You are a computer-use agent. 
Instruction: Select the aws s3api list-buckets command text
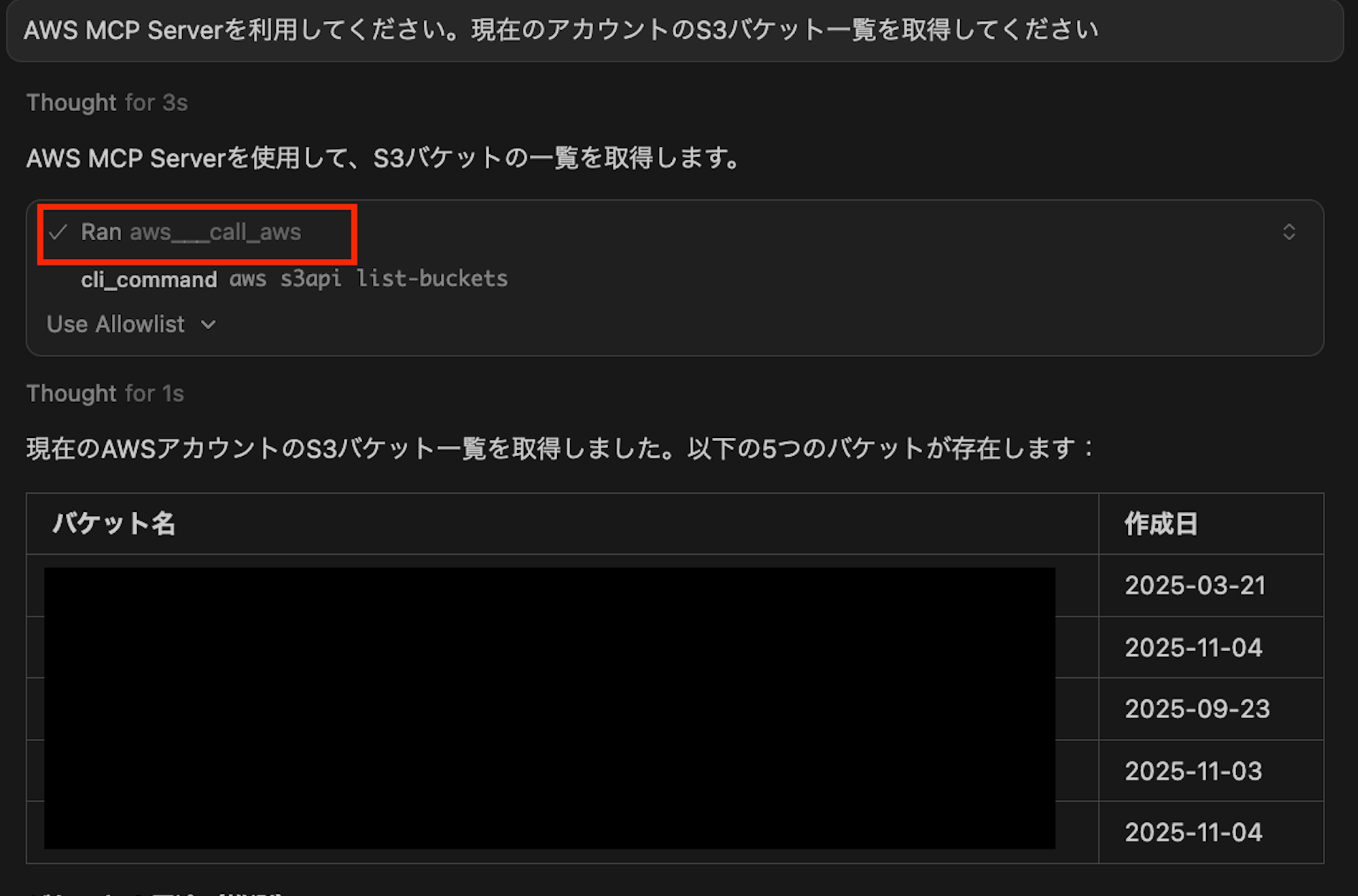[x=368, y=278]
